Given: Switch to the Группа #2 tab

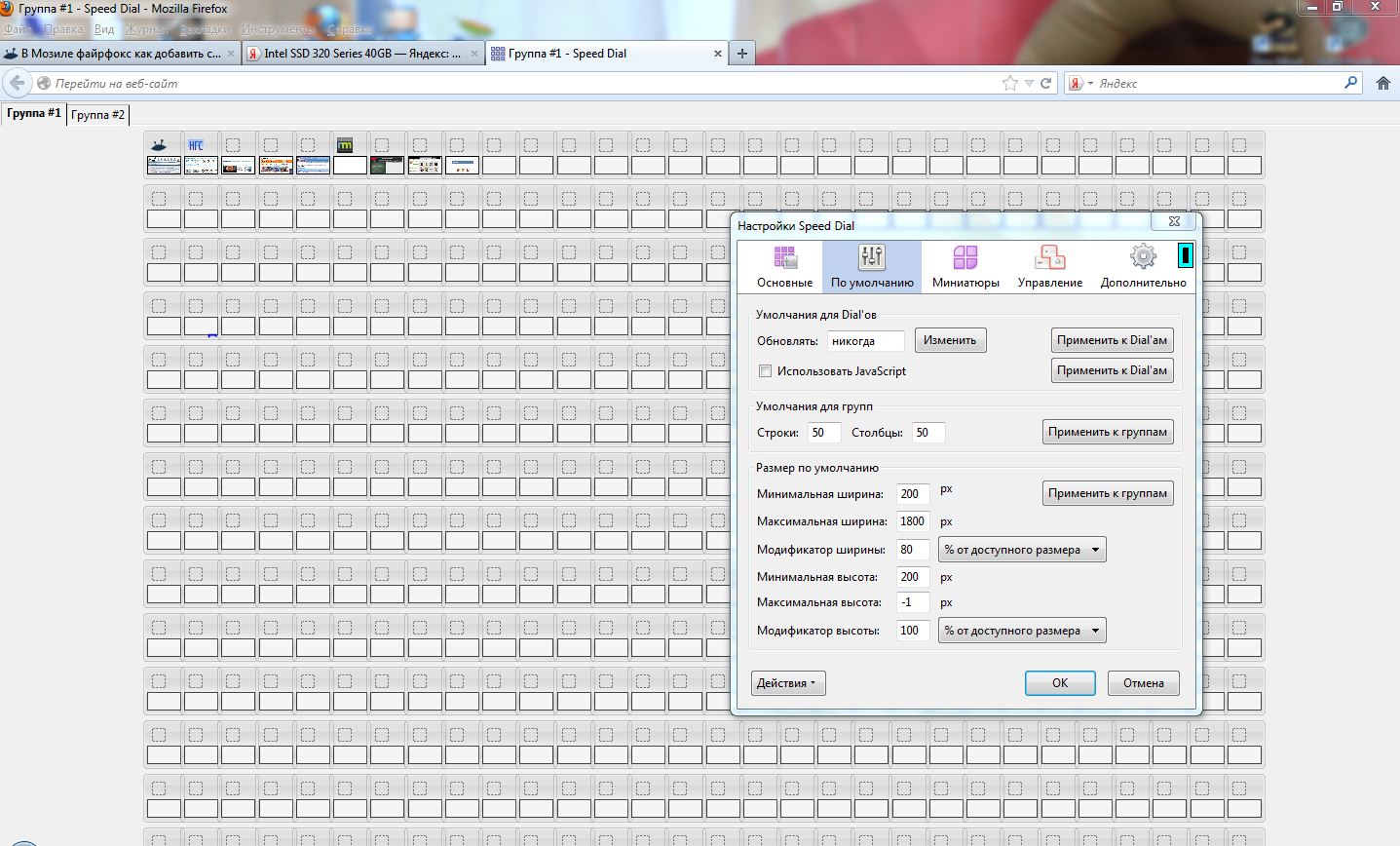Looking at the screenshot, I should pyautogui.click(x=97, y=115).
